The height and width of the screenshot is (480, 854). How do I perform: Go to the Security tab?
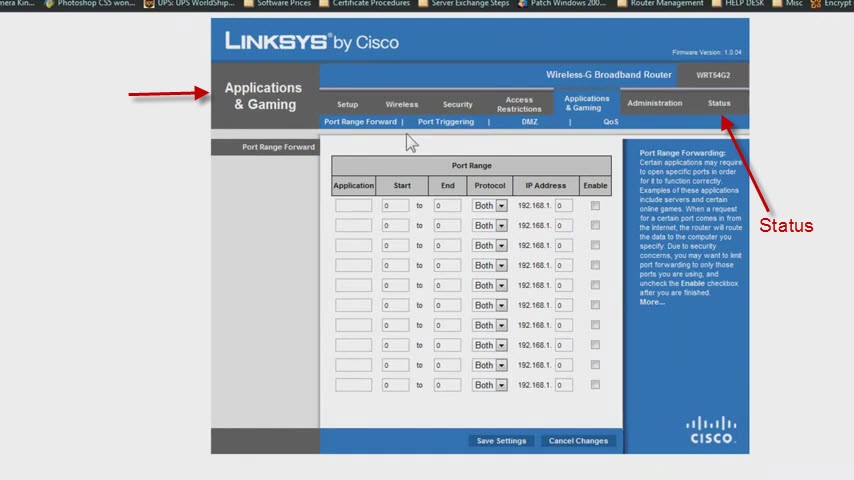click(x=458, y=104)
